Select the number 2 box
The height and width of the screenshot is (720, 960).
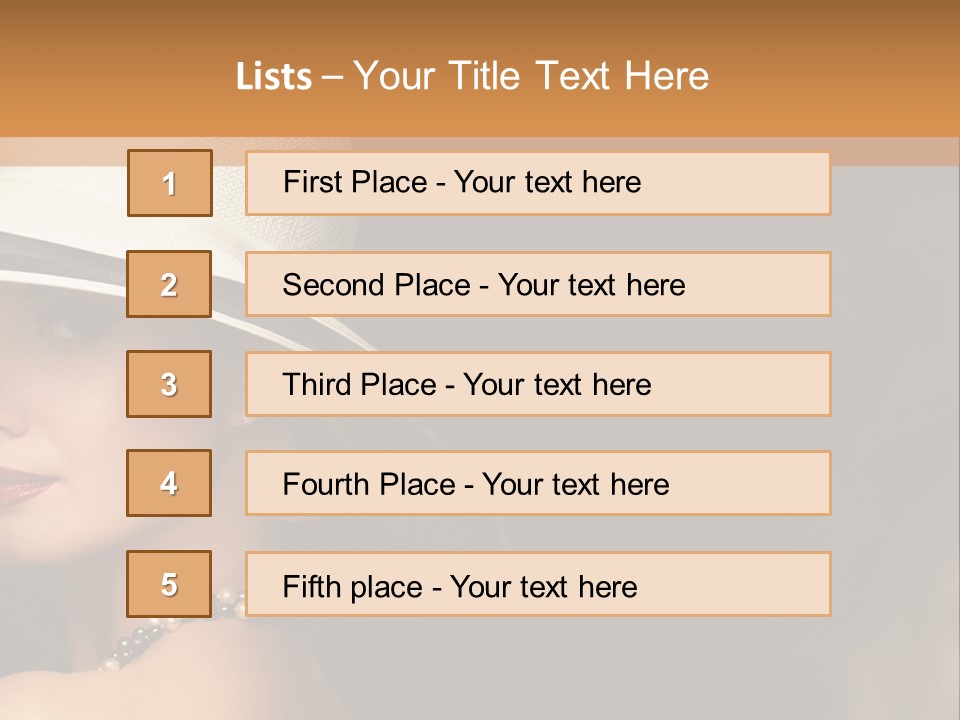(169, 284)
